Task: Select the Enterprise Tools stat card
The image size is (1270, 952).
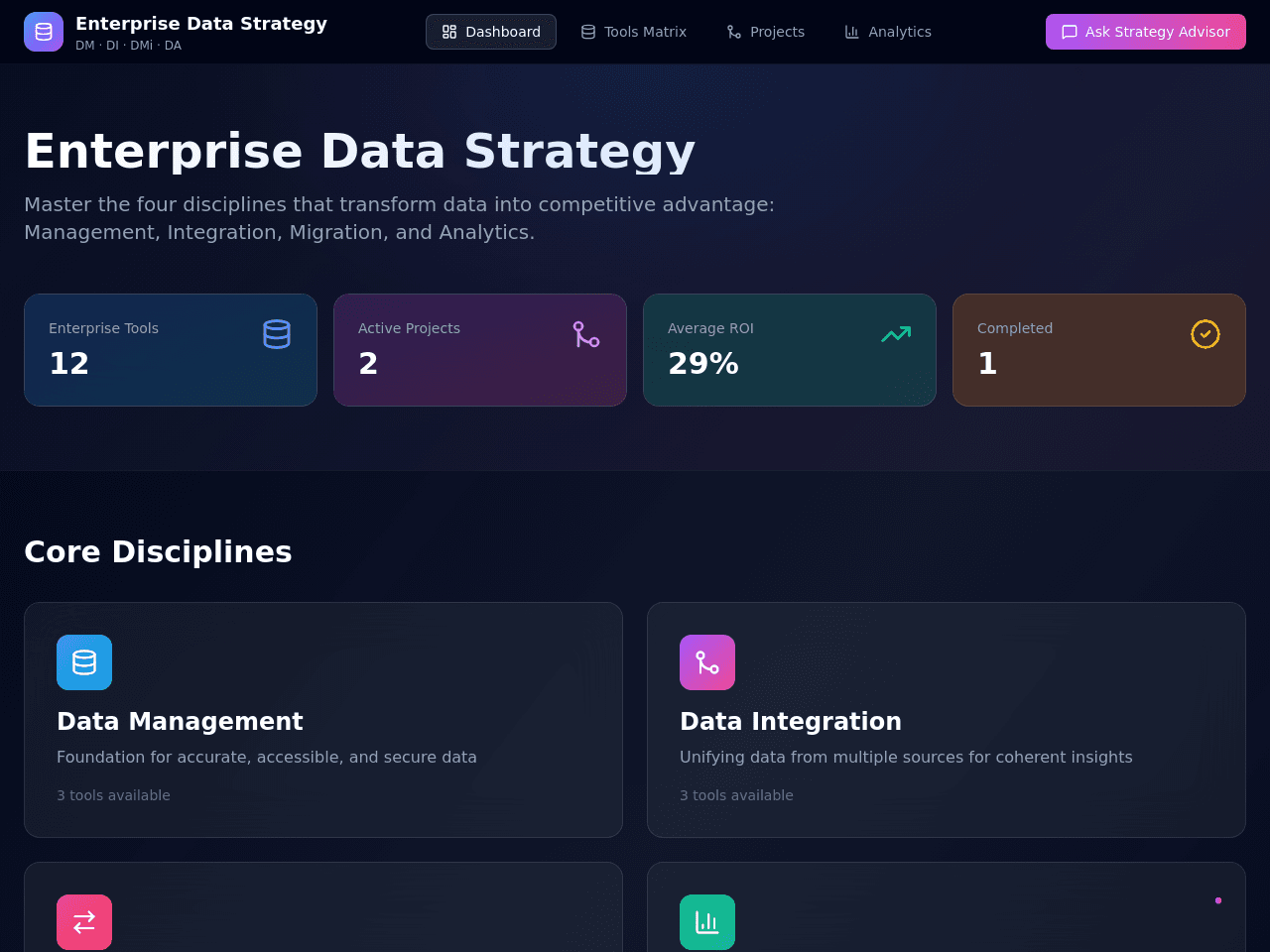Action: click(x=171, y=350)
